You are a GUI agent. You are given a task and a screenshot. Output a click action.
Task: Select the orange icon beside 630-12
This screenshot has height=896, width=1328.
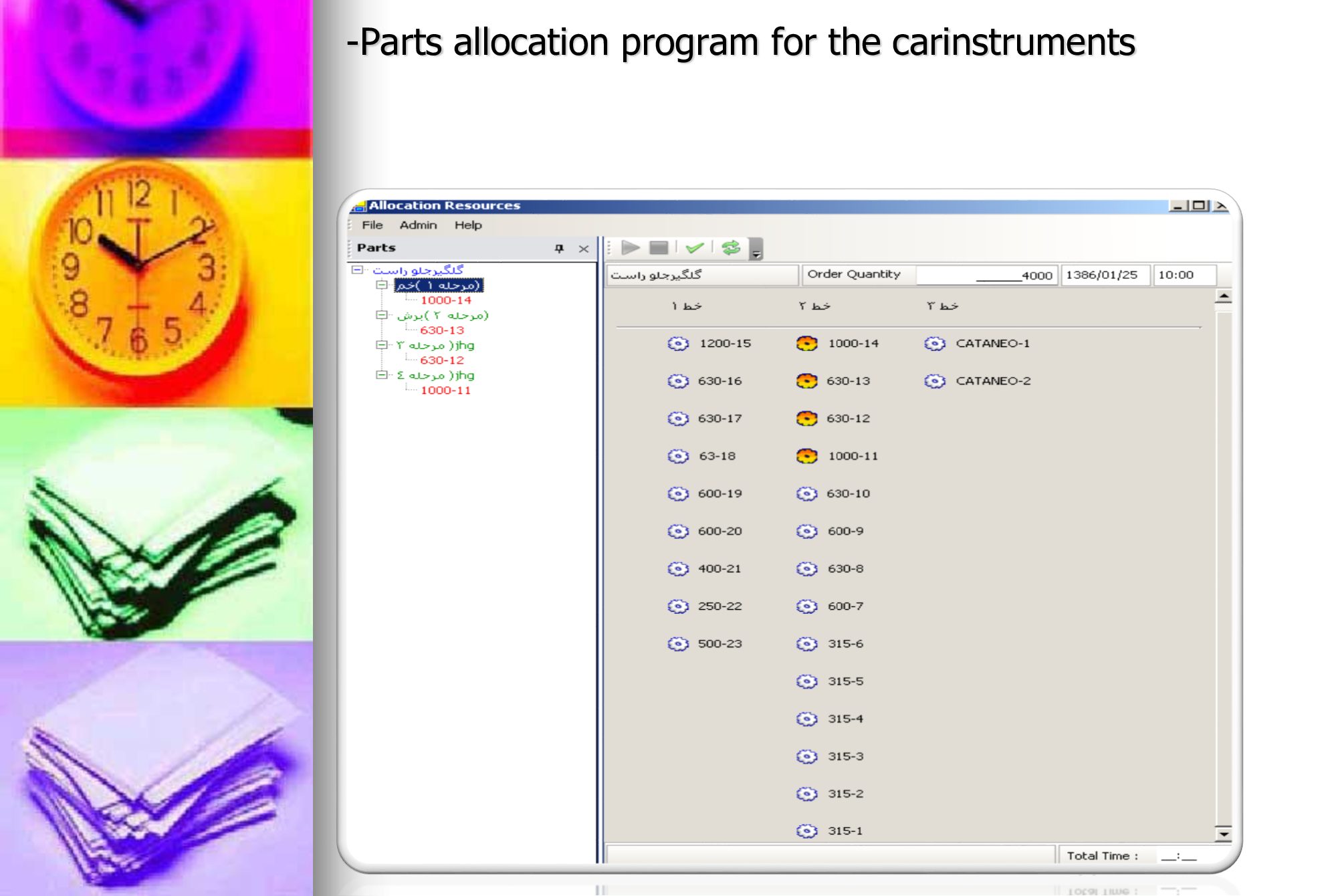(x=807, y=419)
